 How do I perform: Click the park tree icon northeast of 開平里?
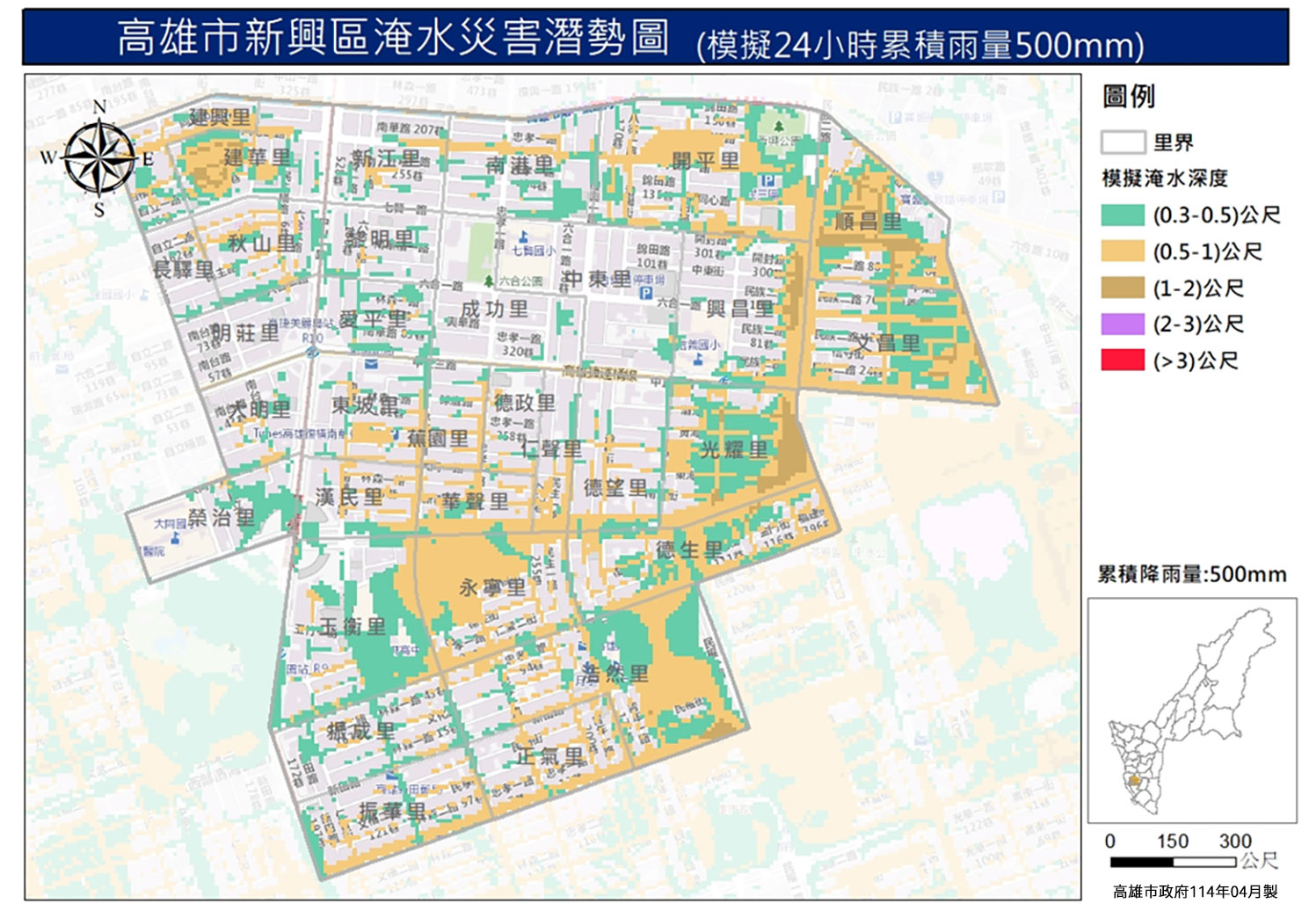pos(778,126)
